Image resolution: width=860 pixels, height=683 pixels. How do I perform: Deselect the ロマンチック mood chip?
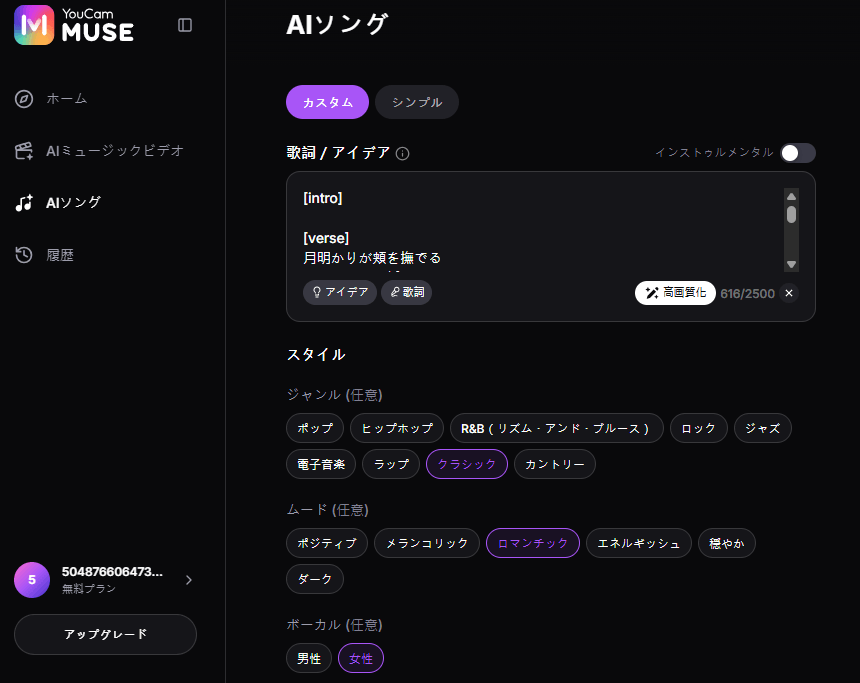point(533,543)
